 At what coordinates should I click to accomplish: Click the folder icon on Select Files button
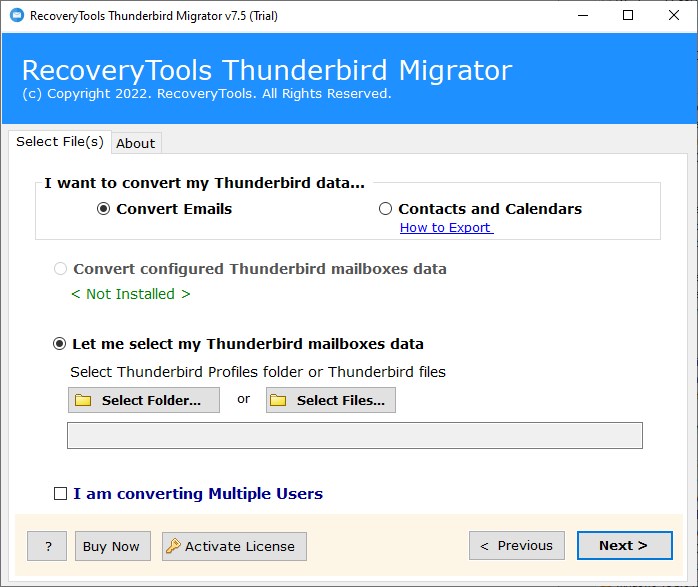pos(278,401)
